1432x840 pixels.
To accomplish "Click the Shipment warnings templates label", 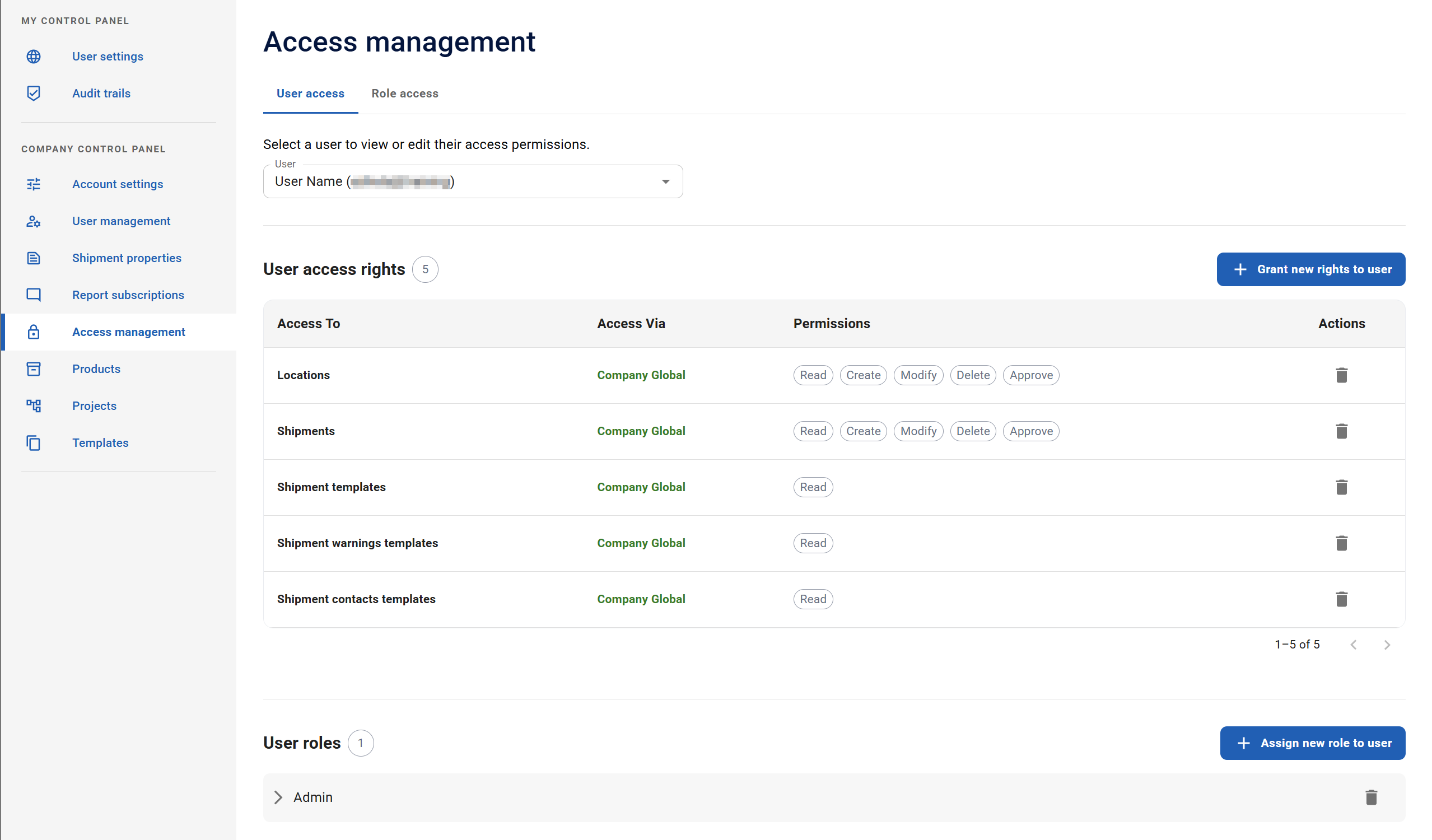I will click(357, 543).
